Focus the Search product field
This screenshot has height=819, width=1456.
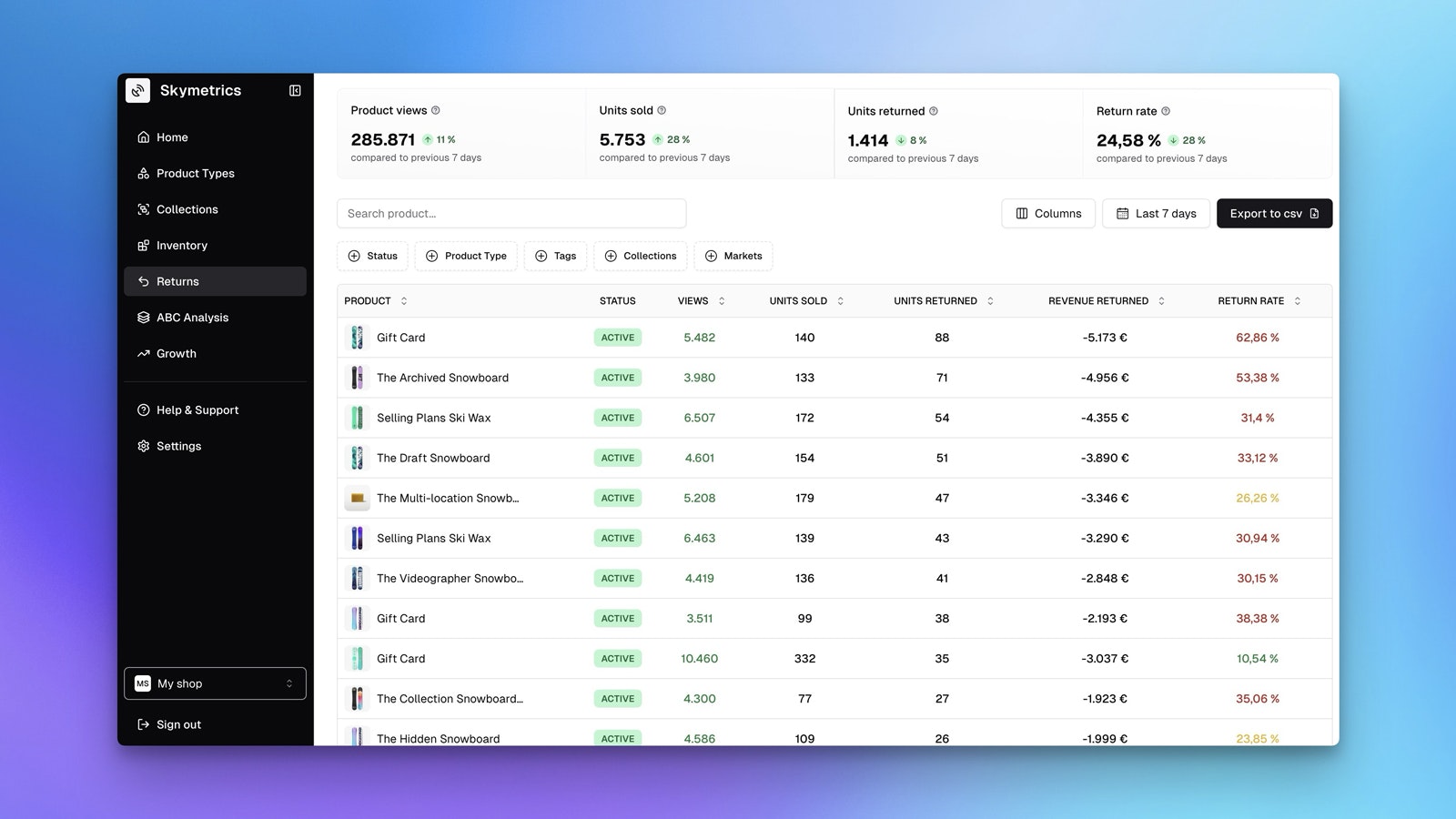coord(511,214)
